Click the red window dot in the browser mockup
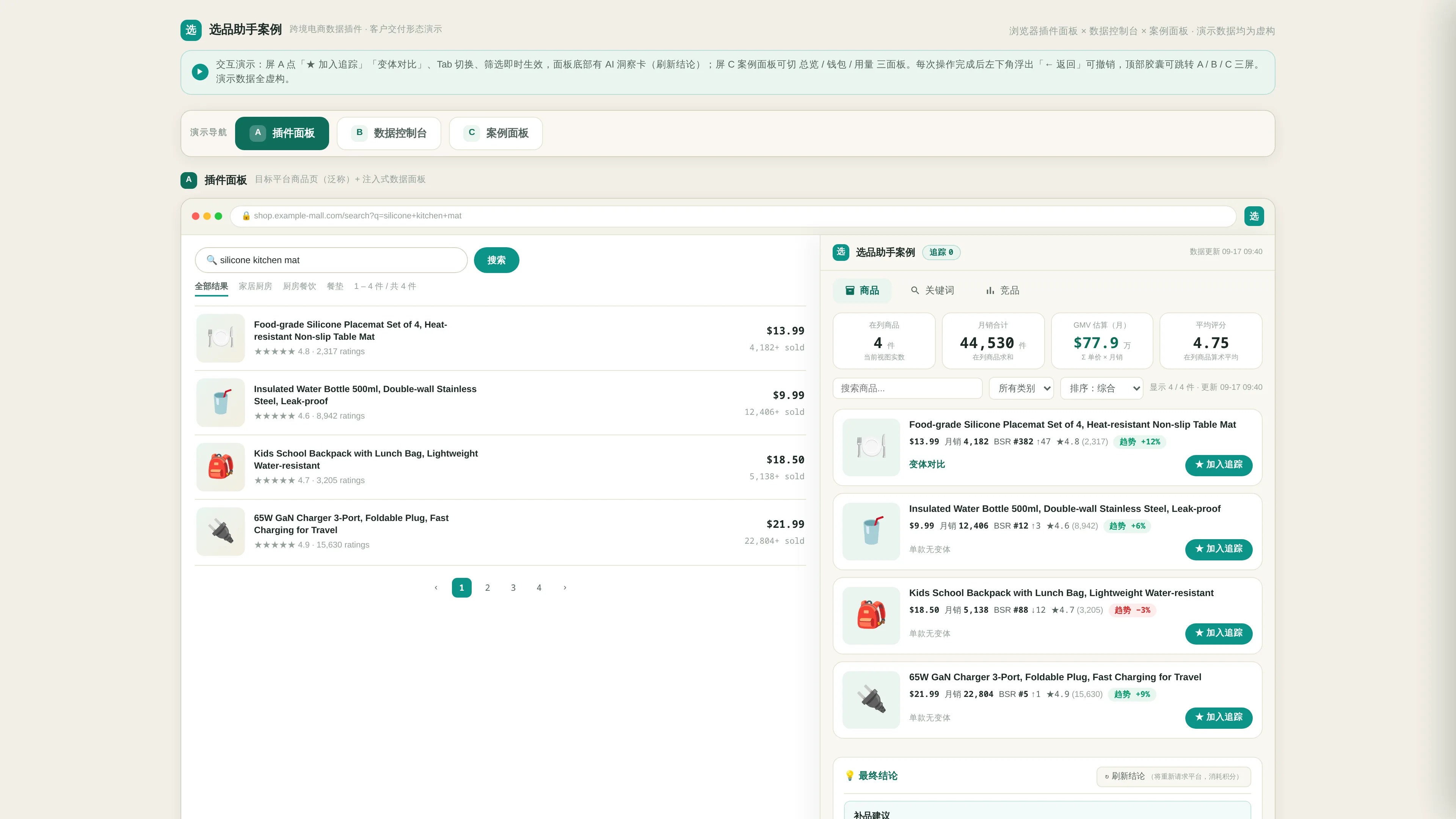 196,216
